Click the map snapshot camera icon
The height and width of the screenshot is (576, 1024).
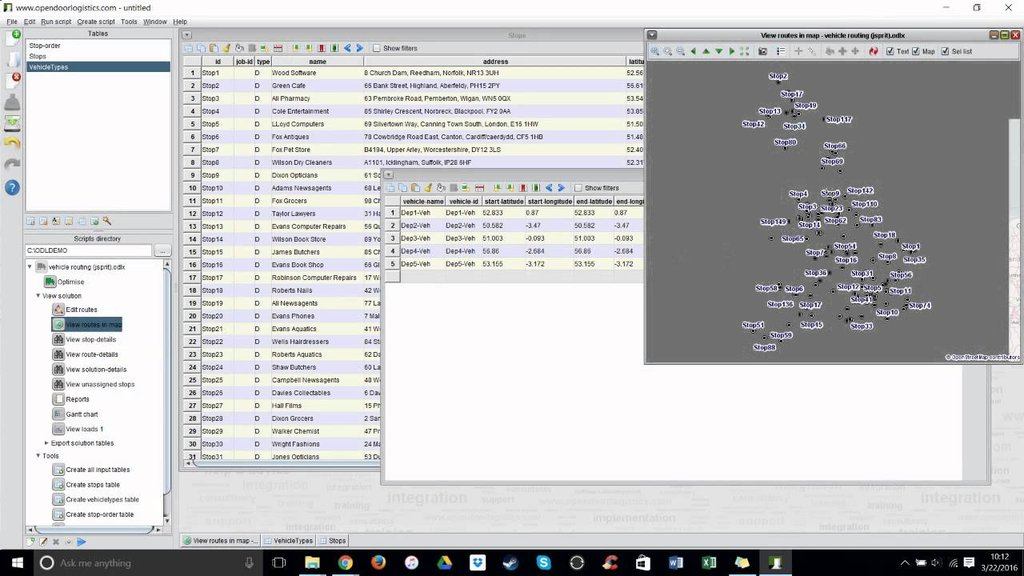coord(763,51)
